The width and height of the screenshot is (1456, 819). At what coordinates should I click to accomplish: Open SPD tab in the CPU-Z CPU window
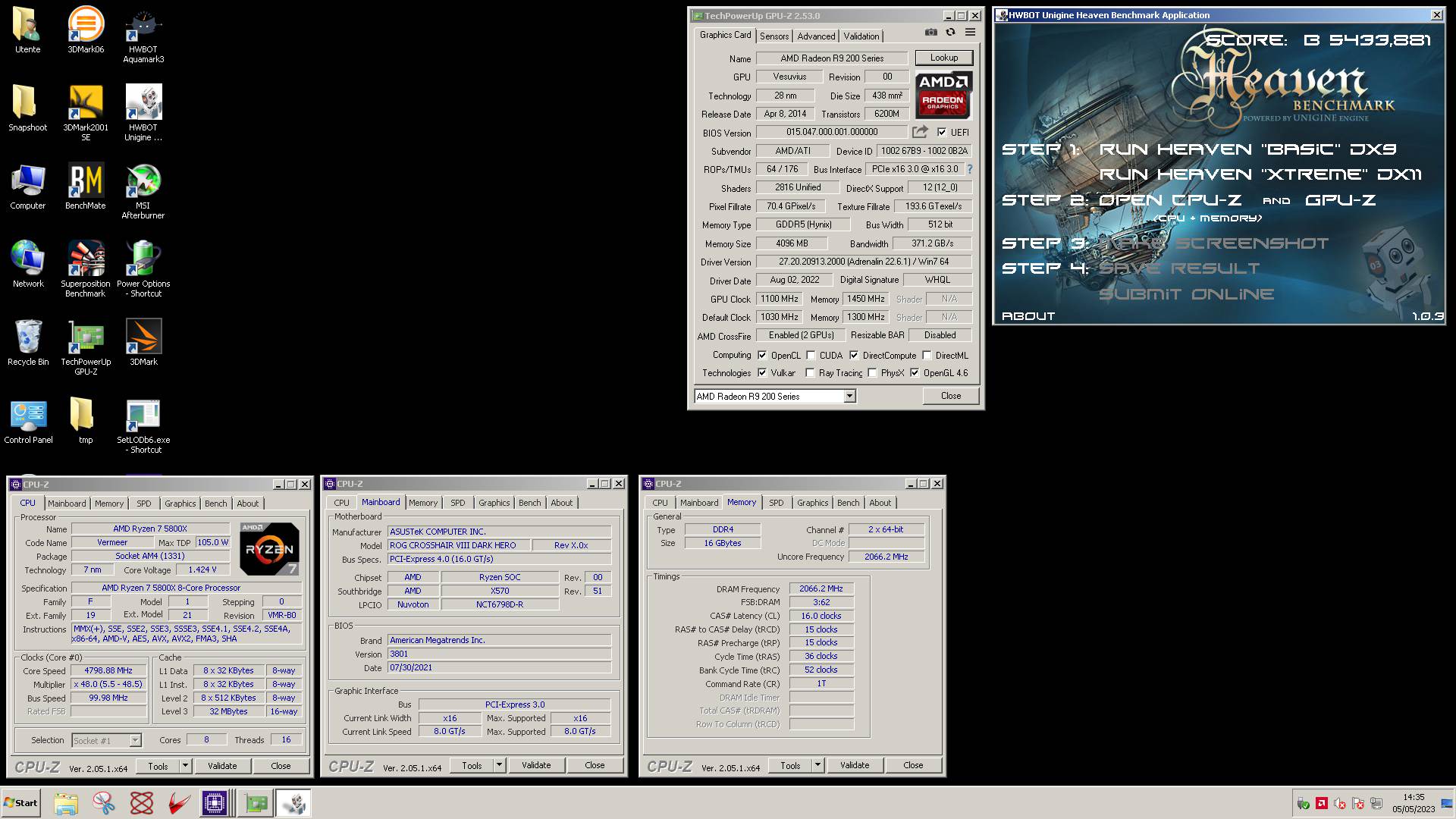point(144,503)
